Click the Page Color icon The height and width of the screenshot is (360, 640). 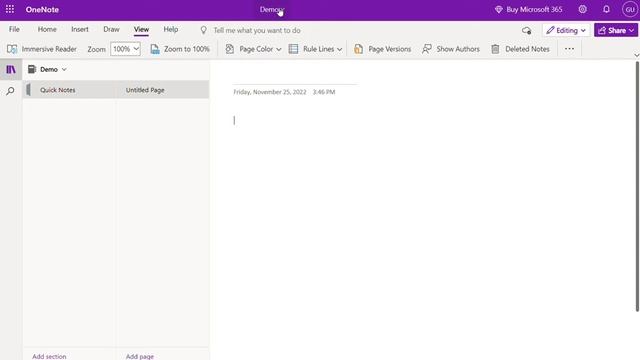230,49
